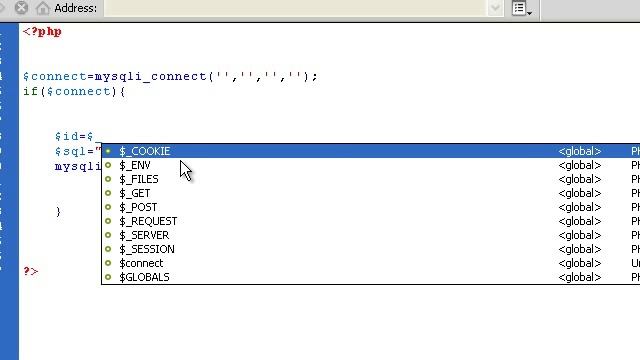Viewport: 640px width, 360px height.
Task: Select $_ENV from the autocomplete list
Action: 371,165
